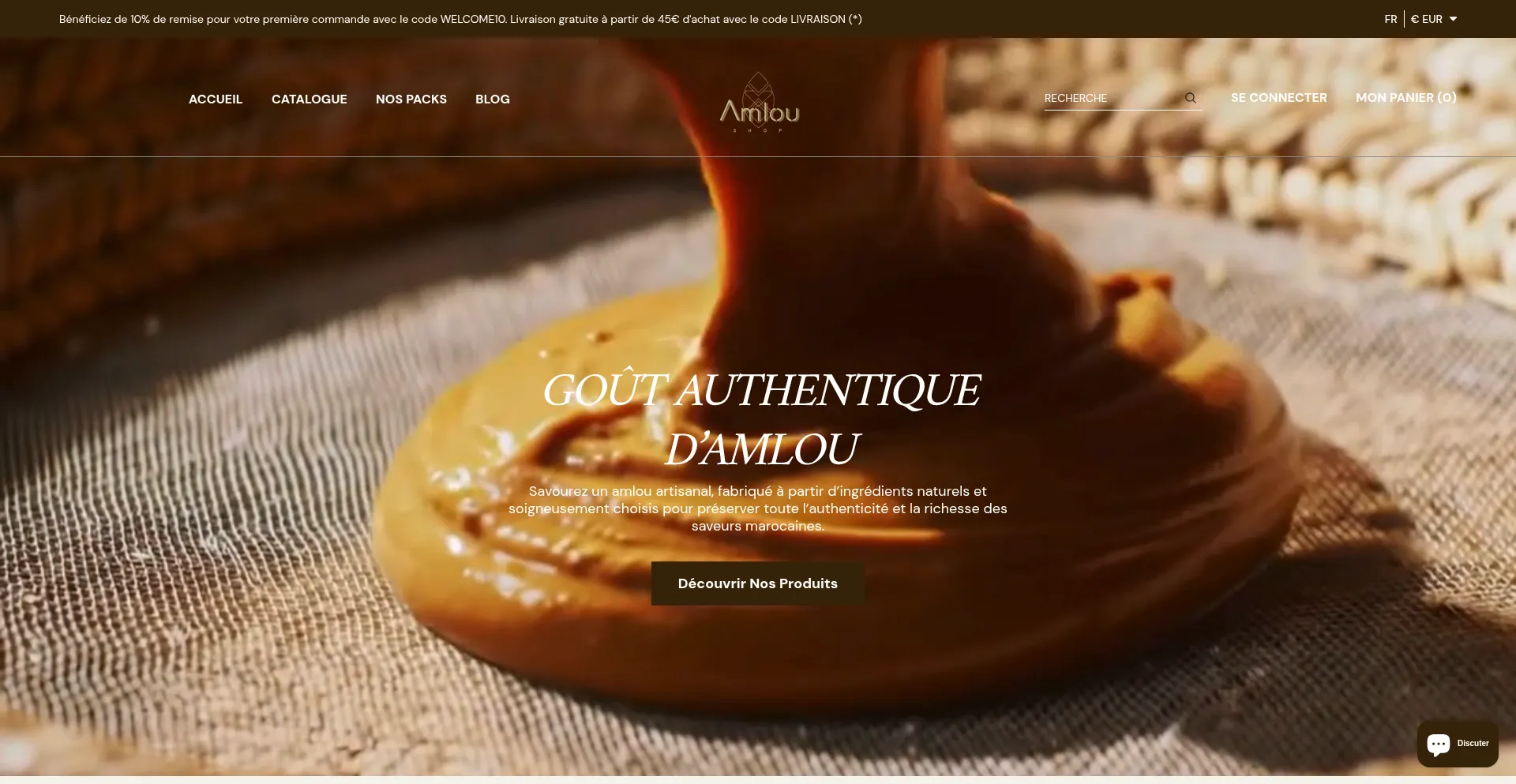
Task: Expand the EUR currency dropdown arrow
Action: click(x=1453, y=19)
